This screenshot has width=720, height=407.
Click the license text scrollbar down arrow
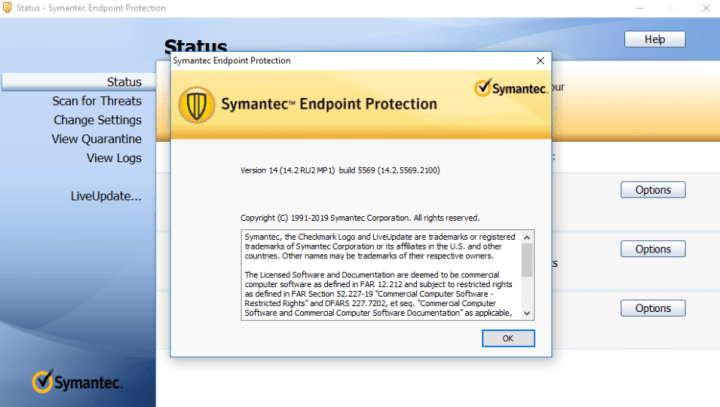pos(527,312)
